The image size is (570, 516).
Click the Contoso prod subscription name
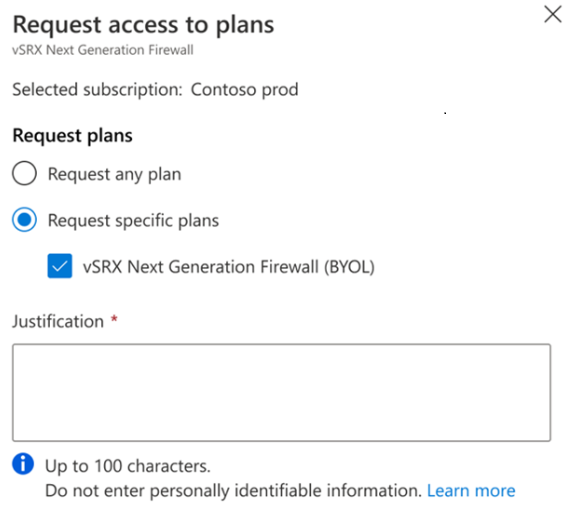click(x=245, y=90)
